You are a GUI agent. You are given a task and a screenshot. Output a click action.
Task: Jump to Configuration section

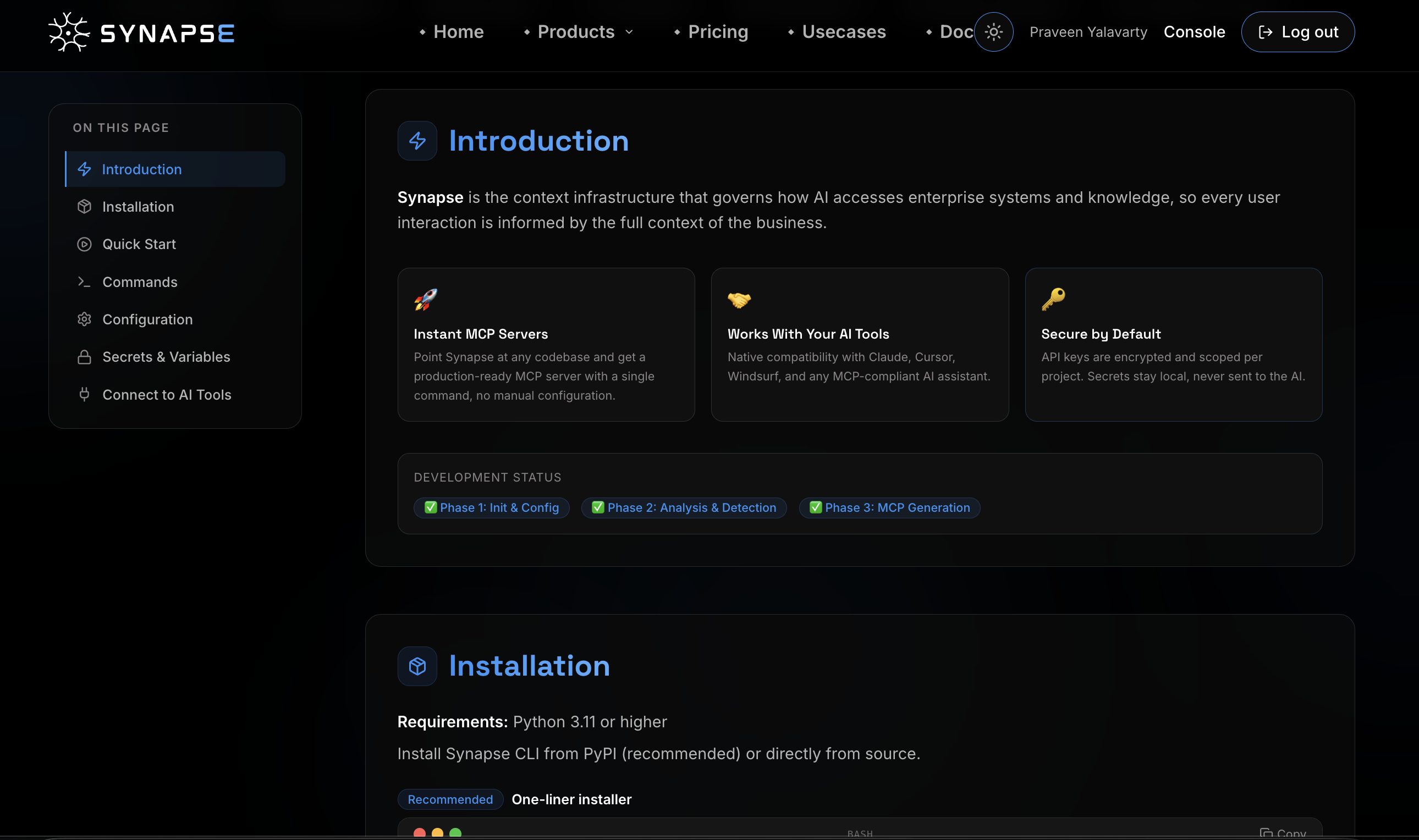(x=175, y=319)
